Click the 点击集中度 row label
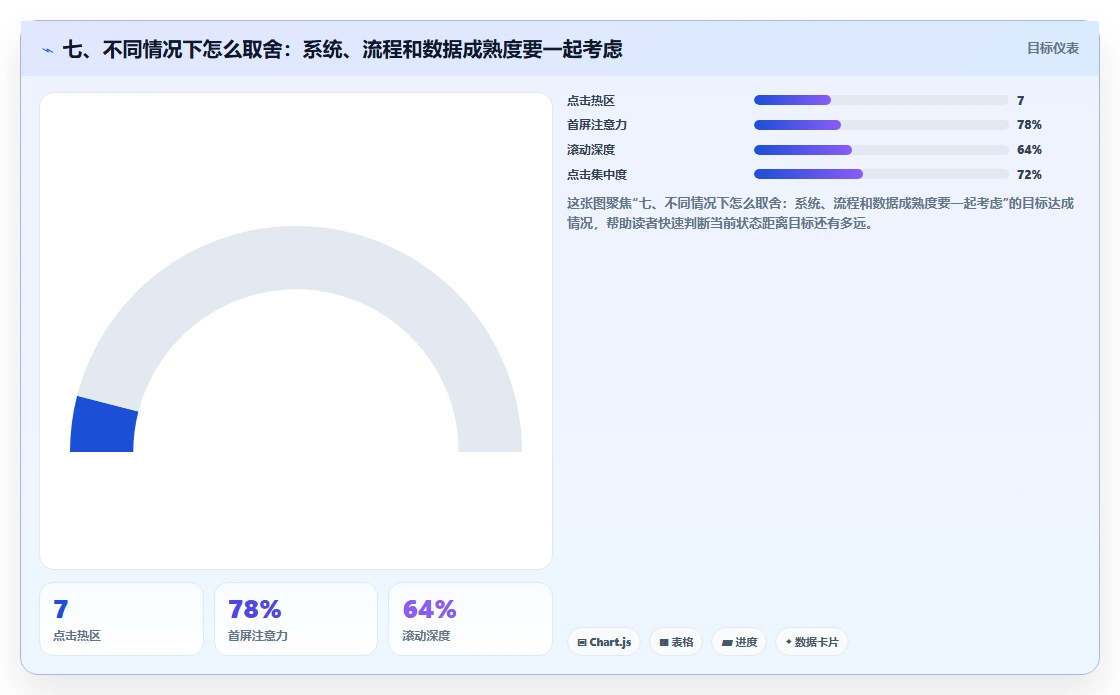 pyautogui.click(x=596, y=175)
